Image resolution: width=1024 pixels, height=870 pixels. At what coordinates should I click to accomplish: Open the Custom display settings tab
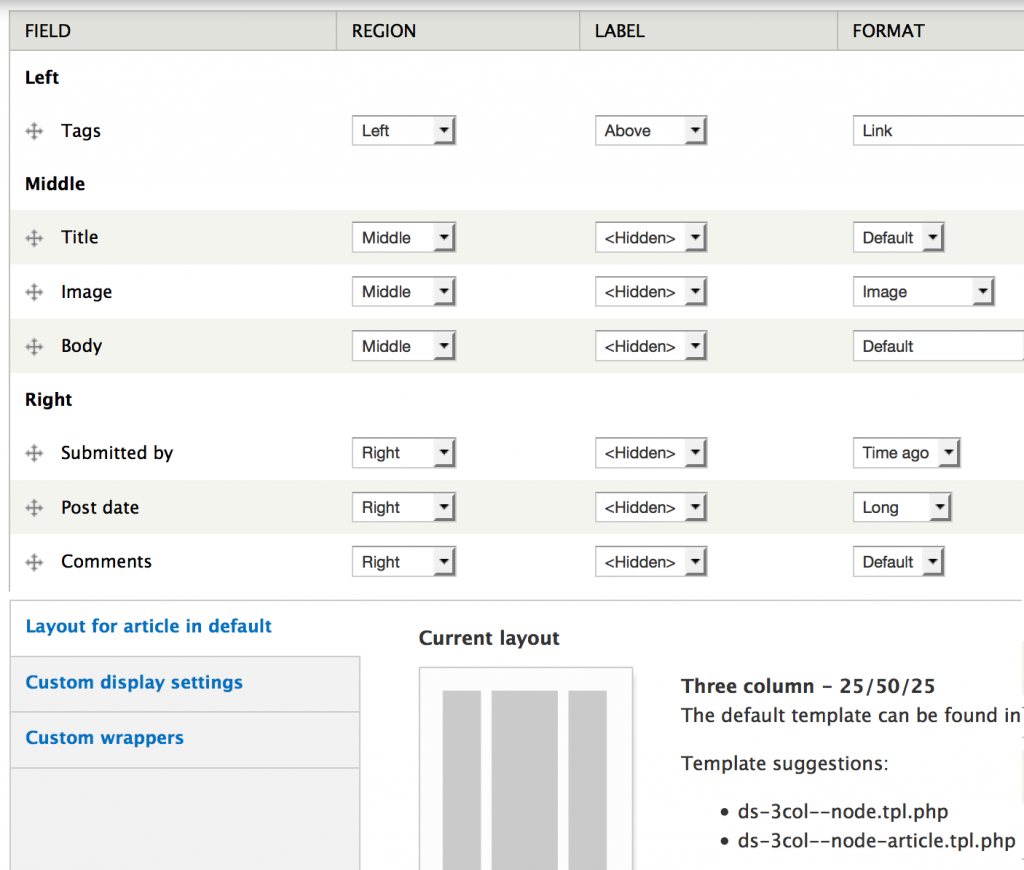tap(134, 683)
